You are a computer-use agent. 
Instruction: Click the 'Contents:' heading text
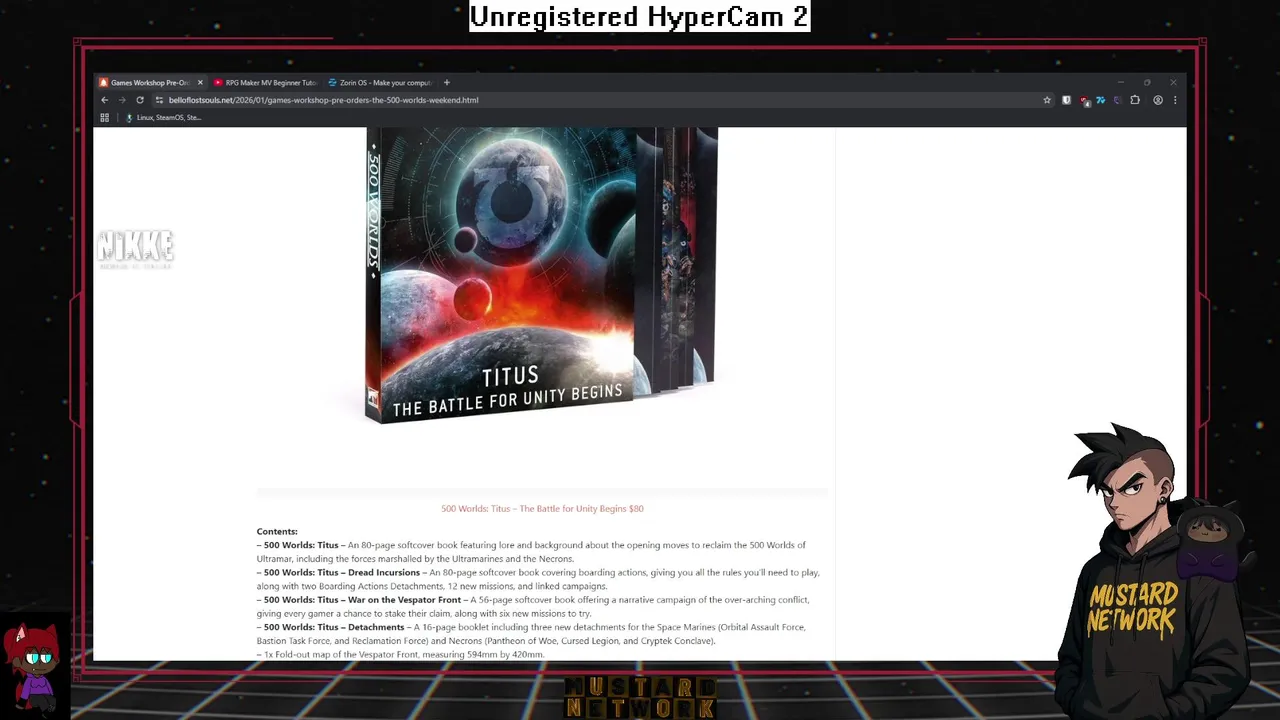[x=277, y=532]
